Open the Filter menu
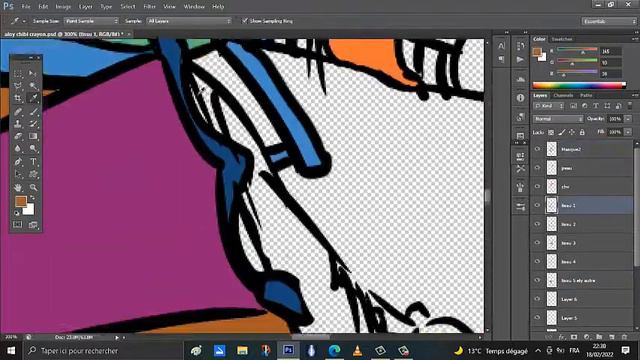Viewport: 640px width, 360px height. (149, 7)
